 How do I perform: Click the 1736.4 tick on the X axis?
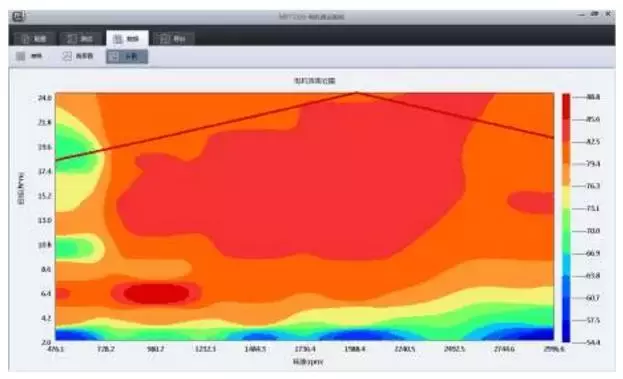pos(305,349)
